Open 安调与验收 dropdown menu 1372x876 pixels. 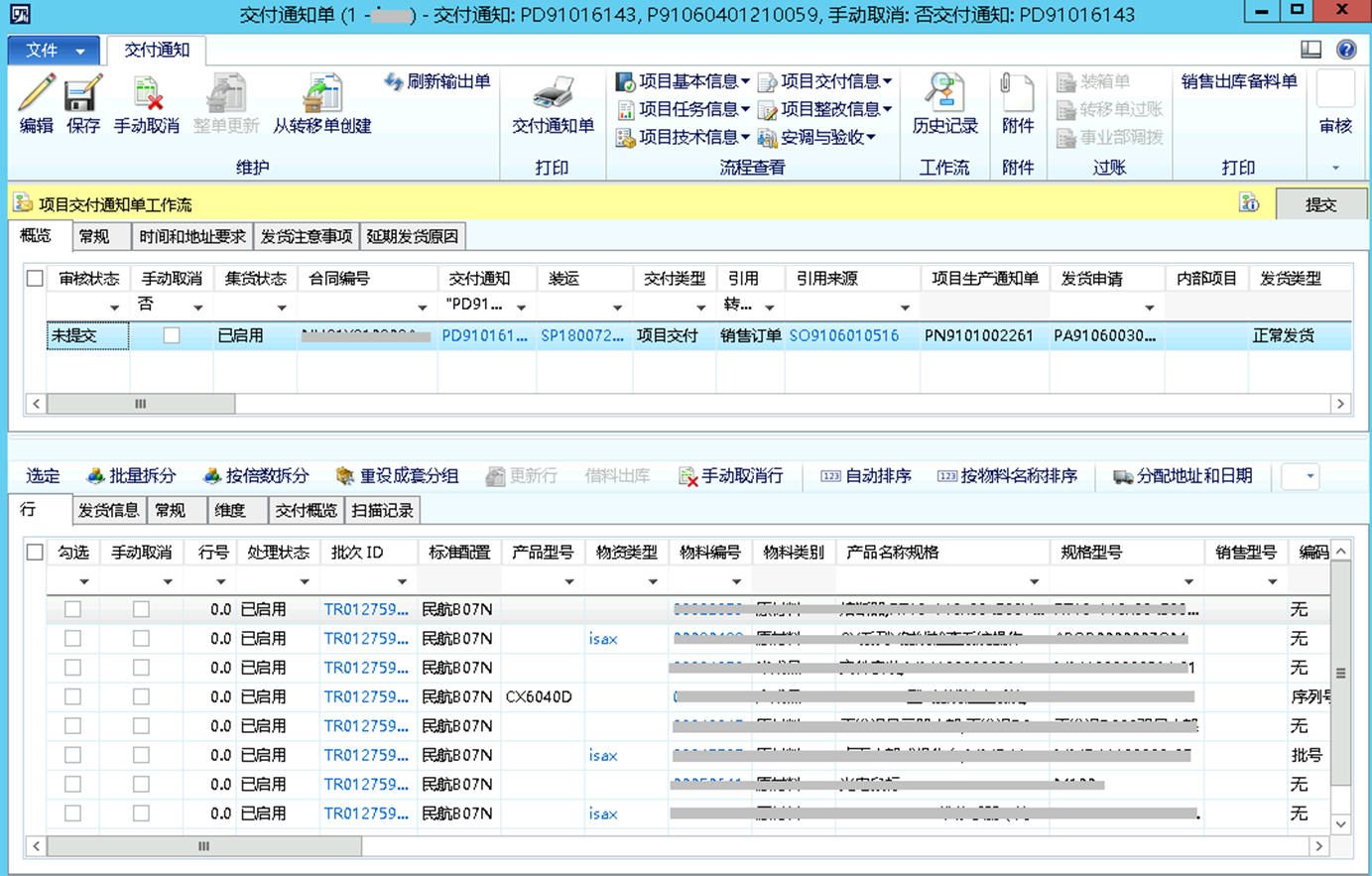tap(816, 137)
